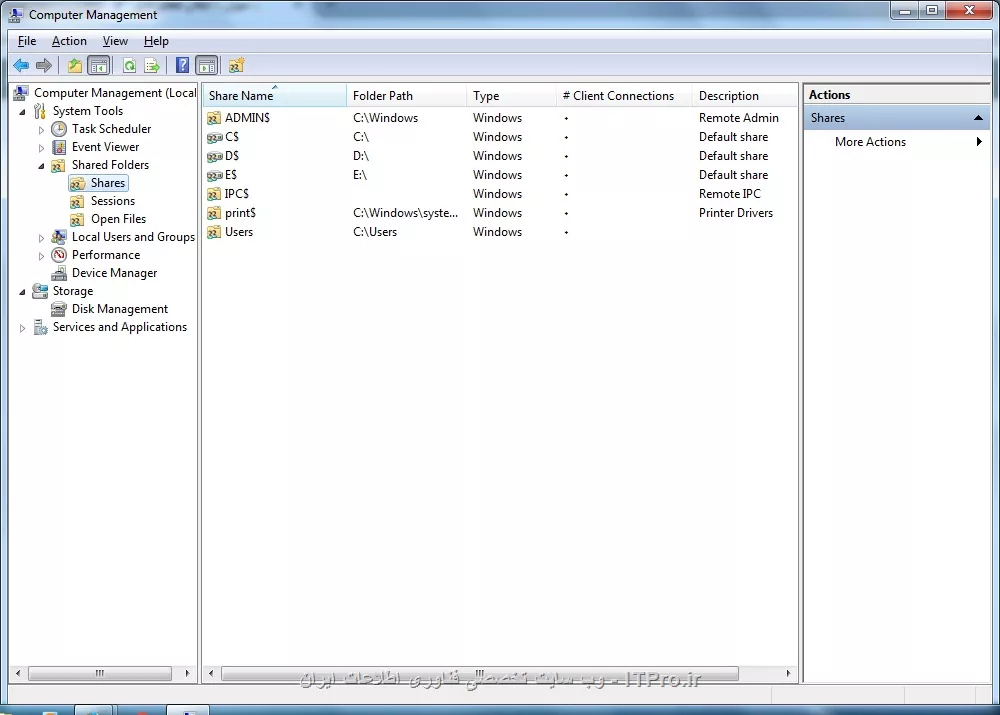Click the "Remote IPC" description cell
The width and height of the screenshot is (1000, 715).
point(730,194)
